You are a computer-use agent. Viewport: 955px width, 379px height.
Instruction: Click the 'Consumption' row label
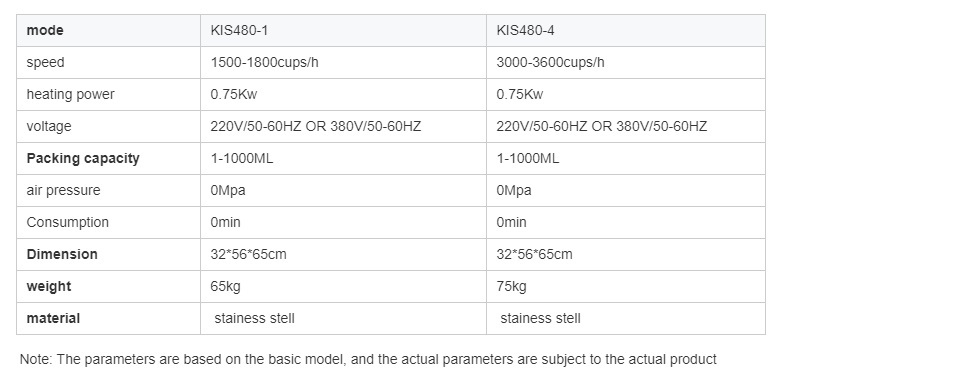(x=68, y=222)
